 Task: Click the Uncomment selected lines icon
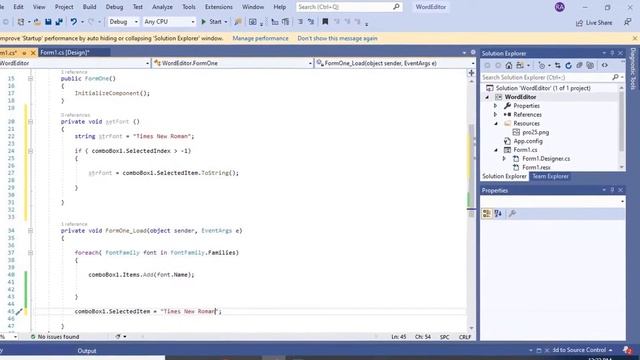[x=311, y=22]
